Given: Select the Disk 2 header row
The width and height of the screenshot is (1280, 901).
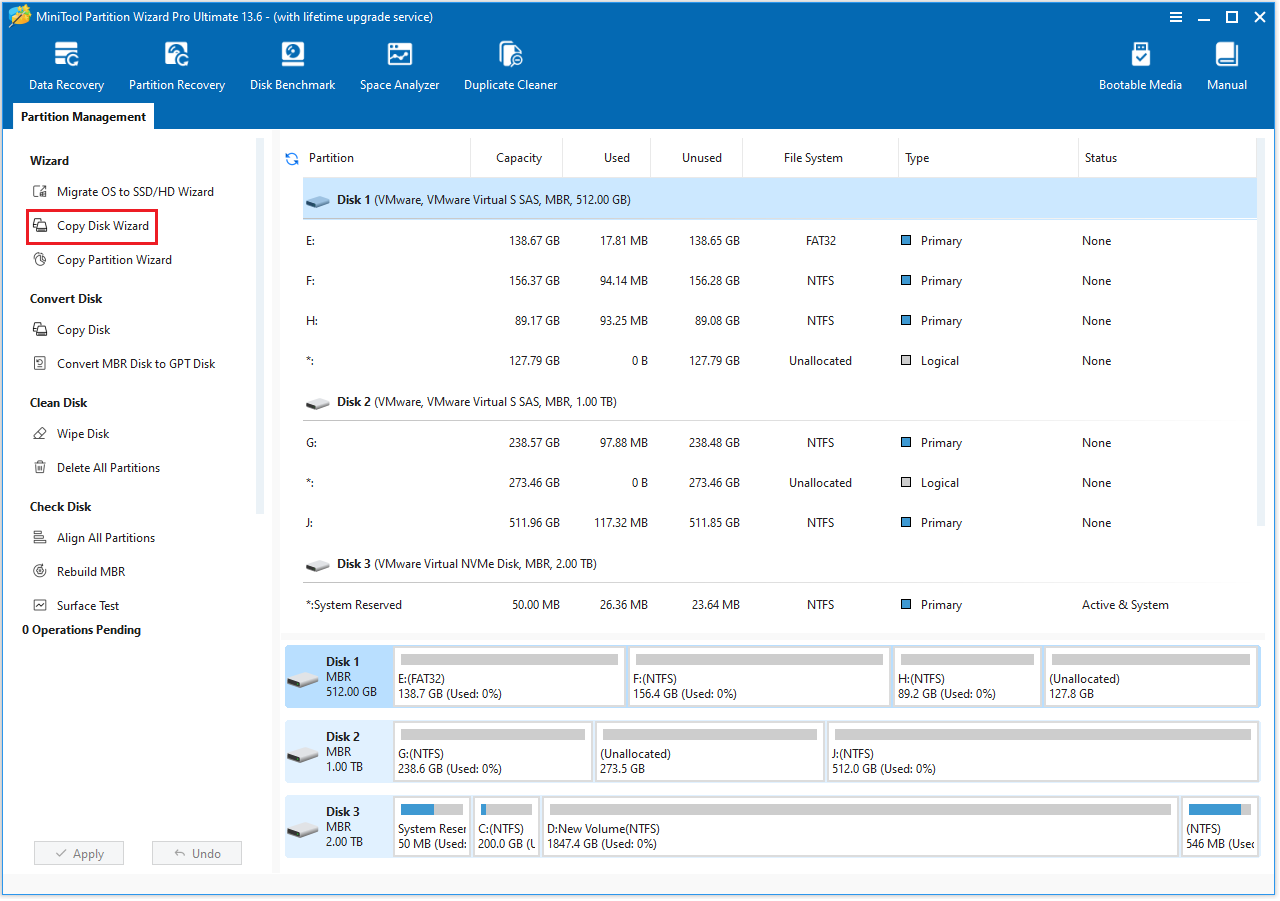Looking at the screenshot, I should pyautogui.click(x=779, y=402).
